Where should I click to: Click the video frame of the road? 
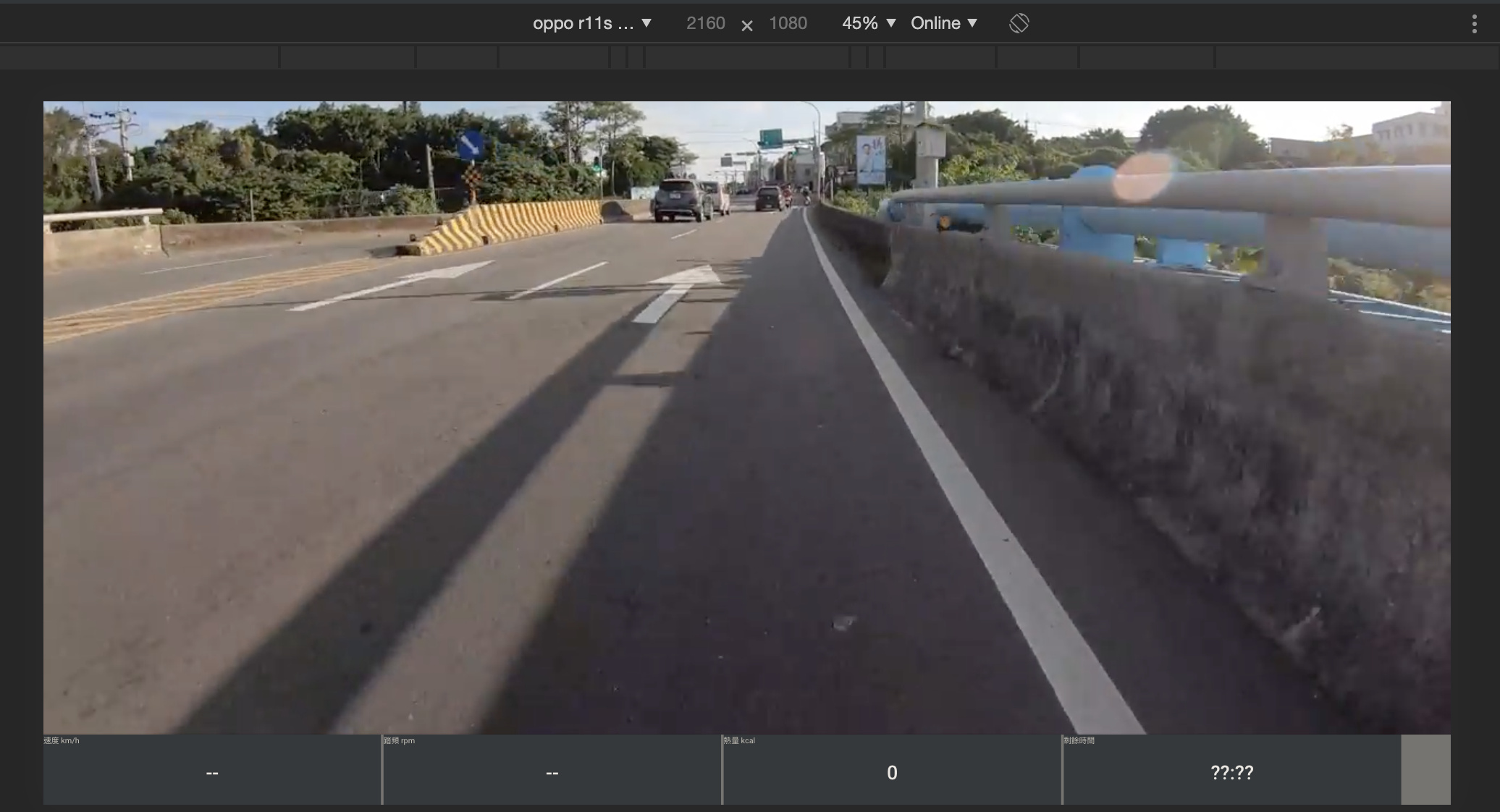[x=746, y=416]
